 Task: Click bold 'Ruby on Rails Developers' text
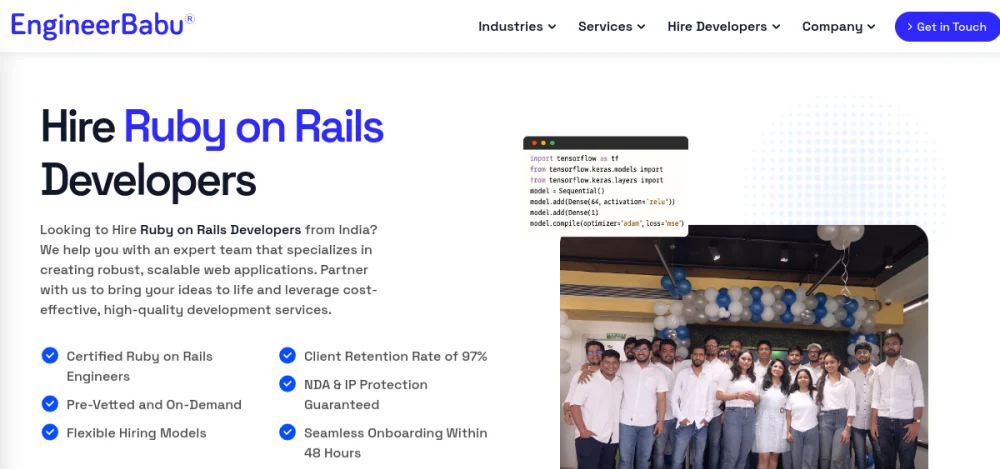tap(221, 229)
